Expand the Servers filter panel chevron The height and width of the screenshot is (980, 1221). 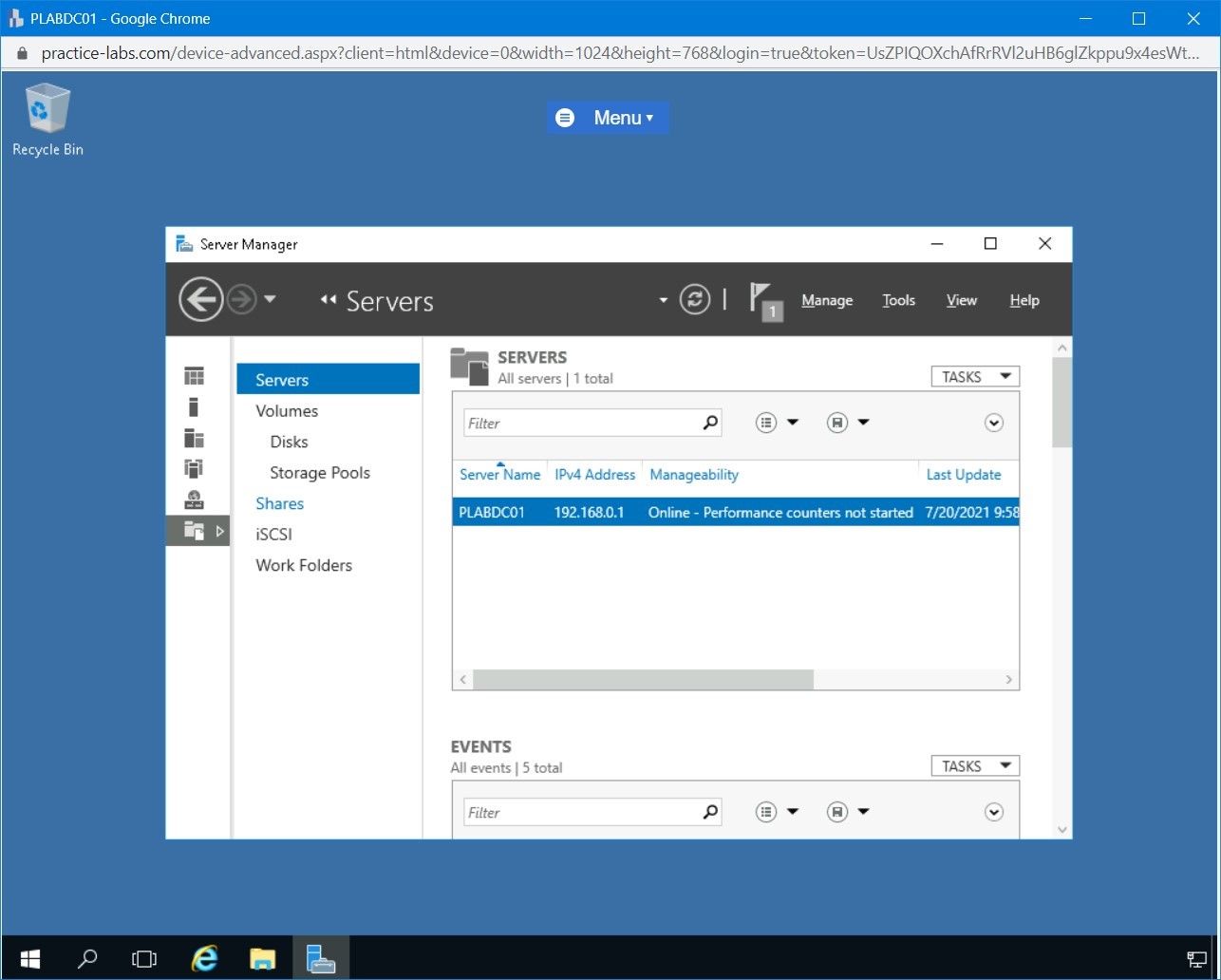point(994,423)
